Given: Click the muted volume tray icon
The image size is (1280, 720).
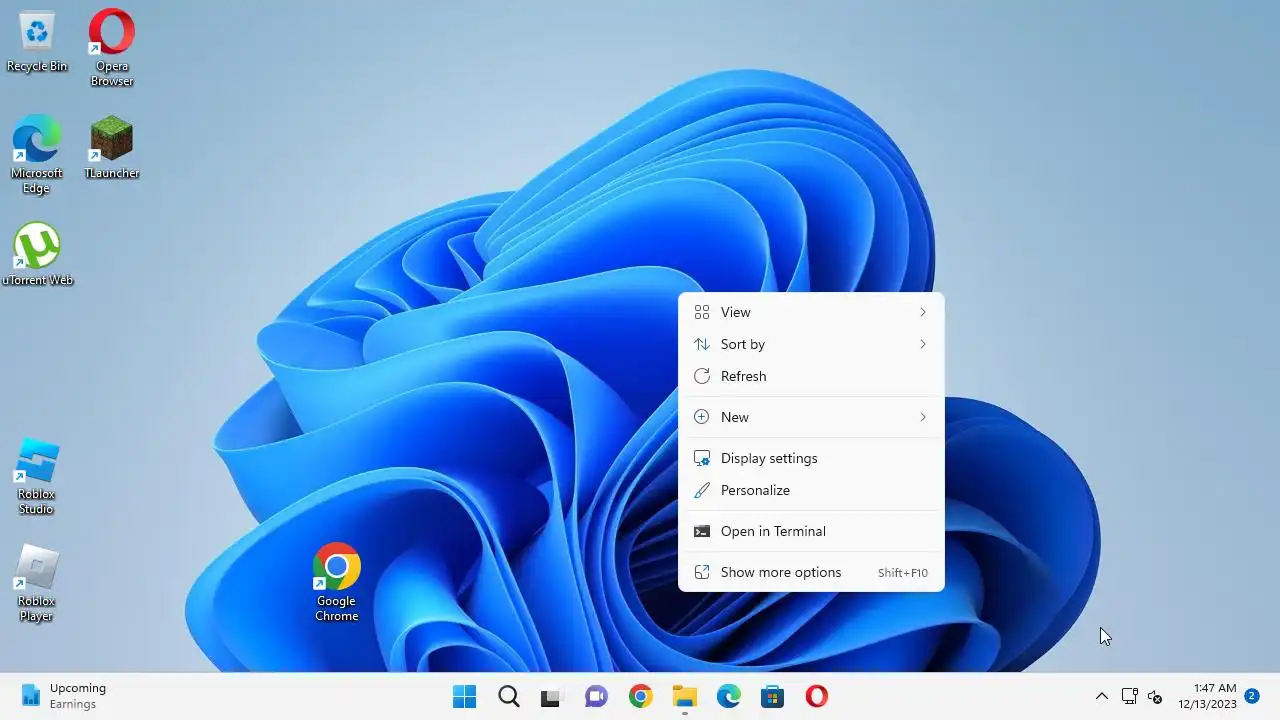Looking at the screenshot, I should click(1155, 696).
